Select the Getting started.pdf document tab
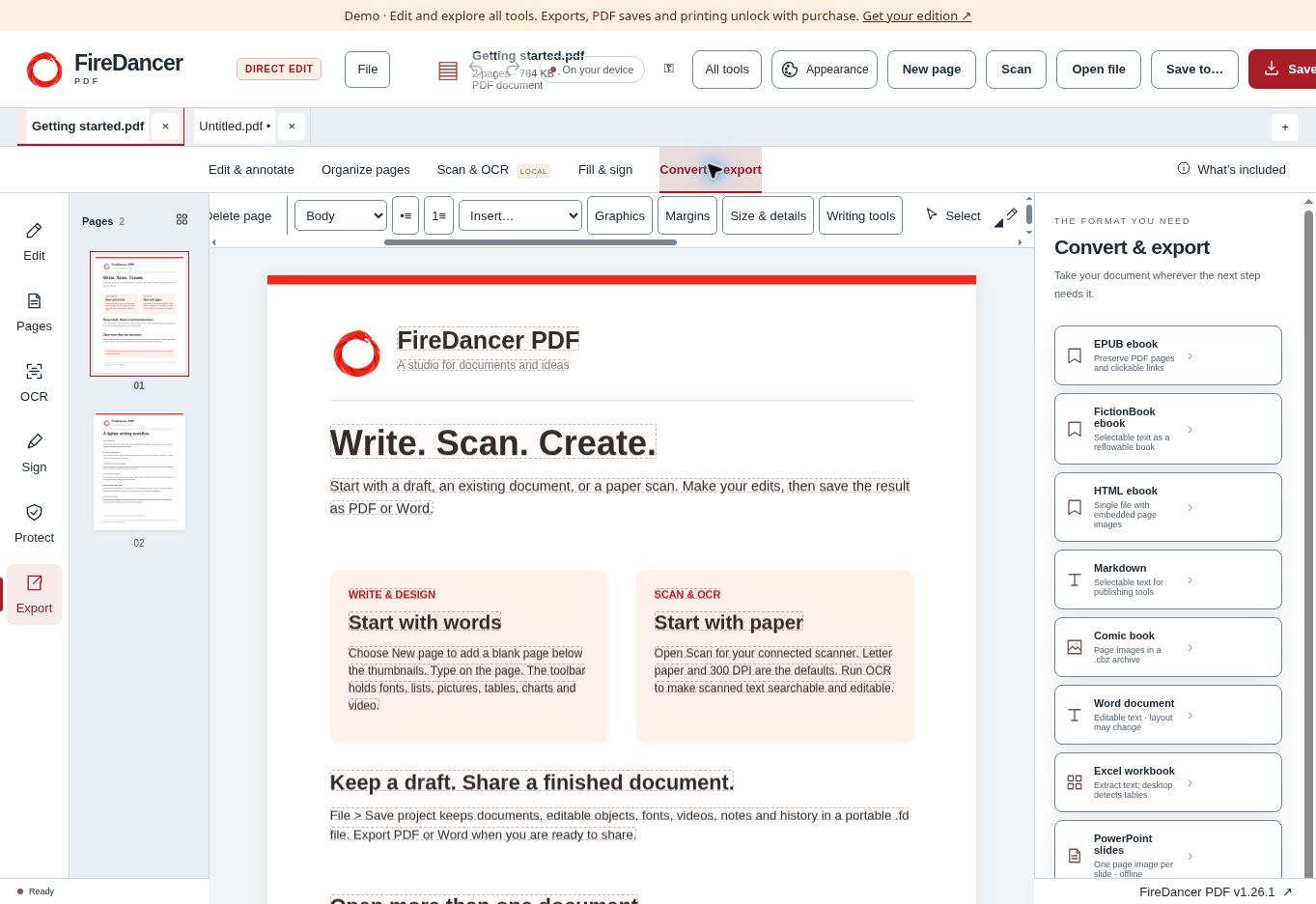The height and width of the screenshot is (904, 1316). tap(88, 127)
